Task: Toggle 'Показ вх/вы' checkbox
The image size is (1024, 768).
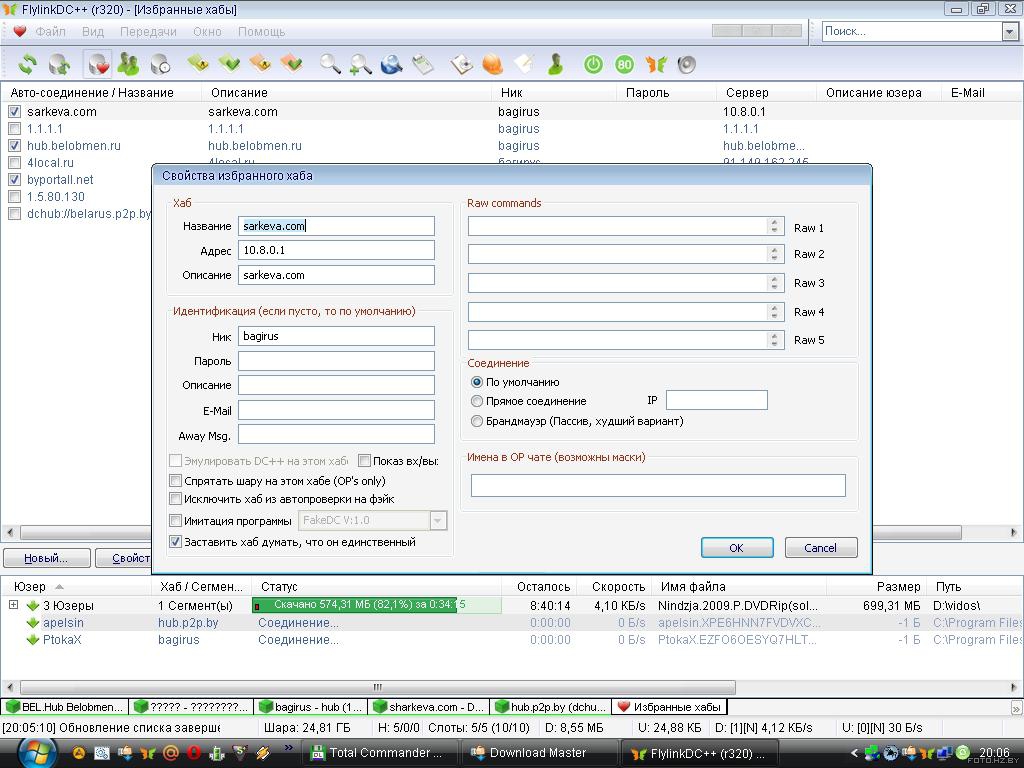Action: click(x=364, y=461)
